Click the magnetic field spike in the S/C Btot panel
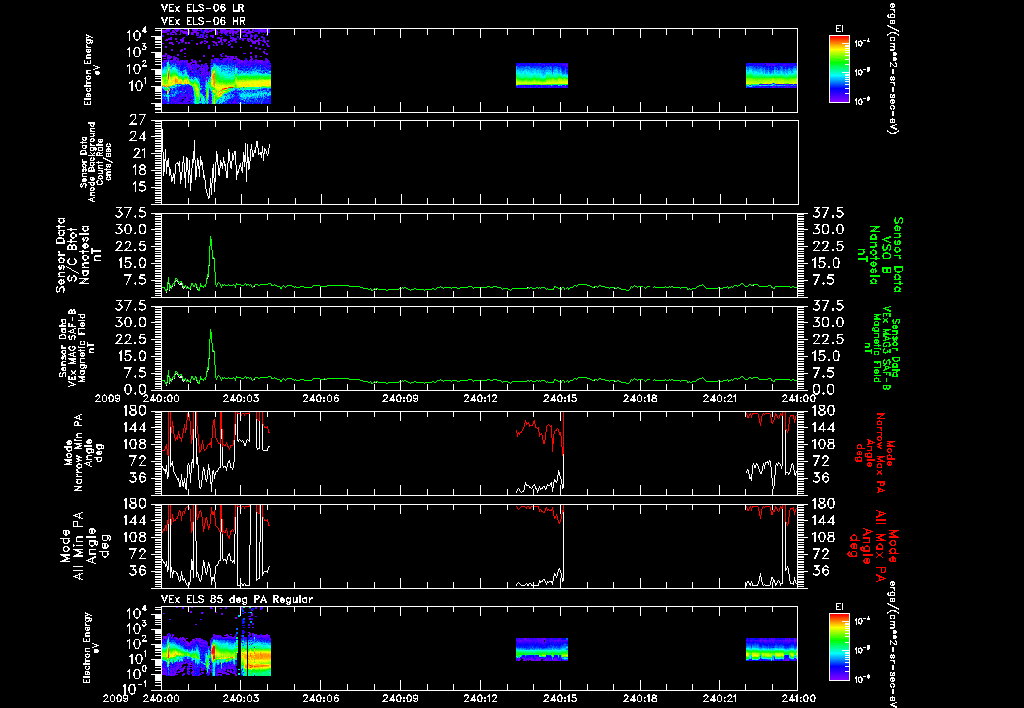 211,260
